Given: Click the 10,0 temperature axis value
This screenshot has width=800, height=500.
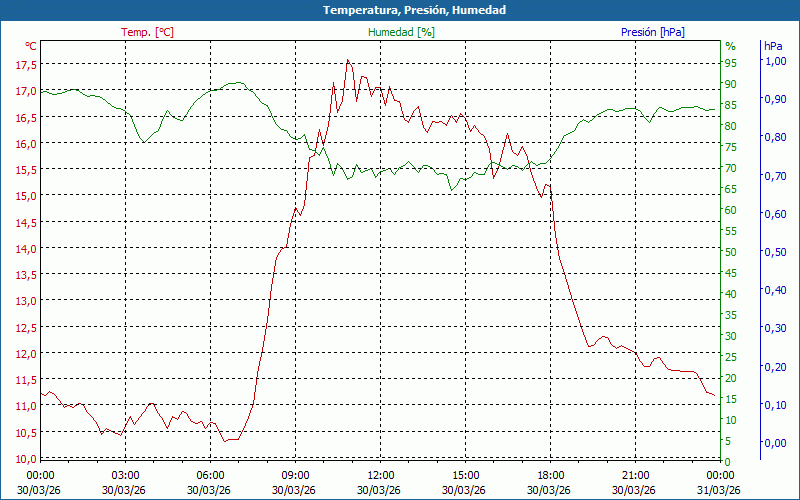Looking at the screenshot, I should point(26,458).
